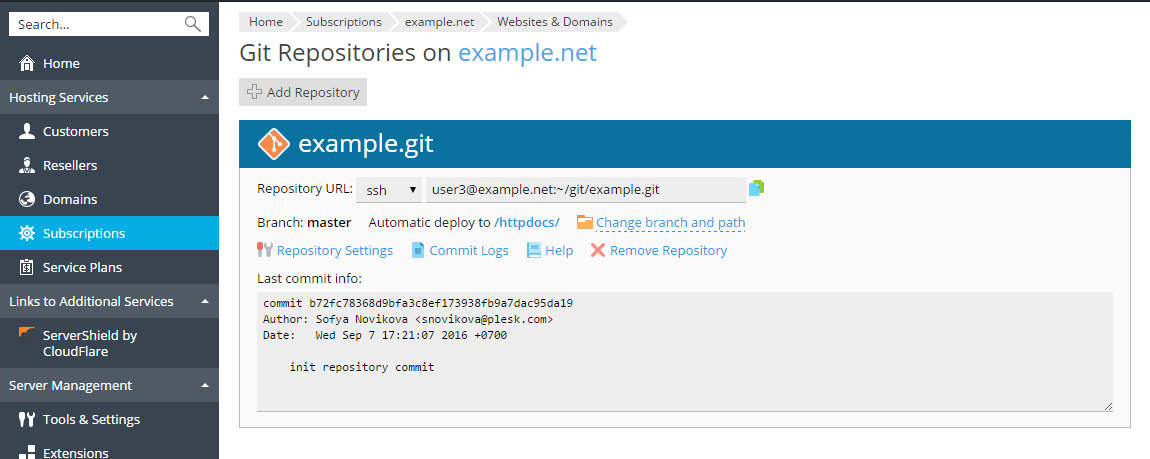Click the red Remove Repository X icon
The height and width of the screenshot is (459, 1150).
tap(598, 250)
